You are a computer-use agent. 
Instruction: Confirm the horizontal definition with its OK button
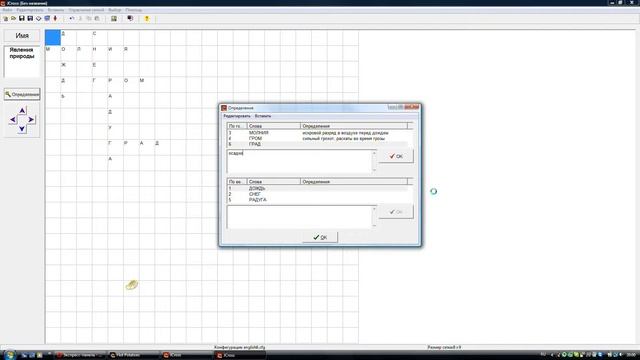[x=396, y=156]
